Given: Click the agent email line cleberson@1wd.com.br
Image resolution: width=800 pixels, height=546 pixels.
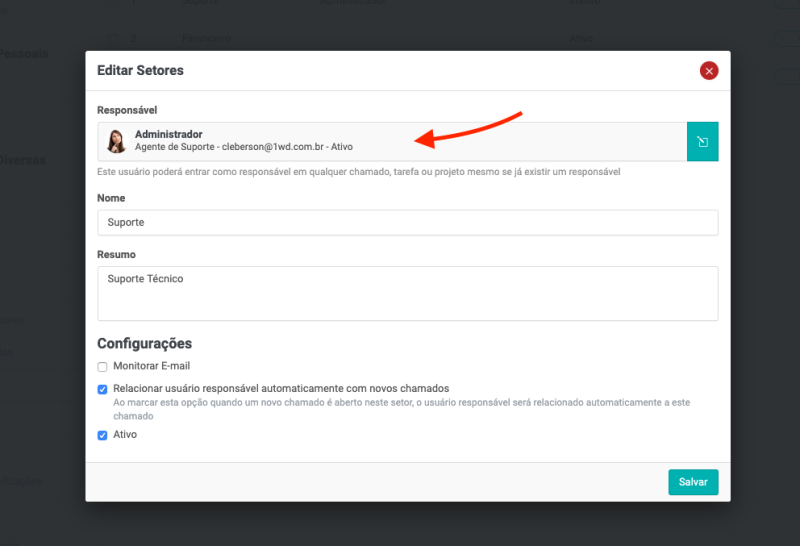Looking at the screenshot, I should click(243, 147).
